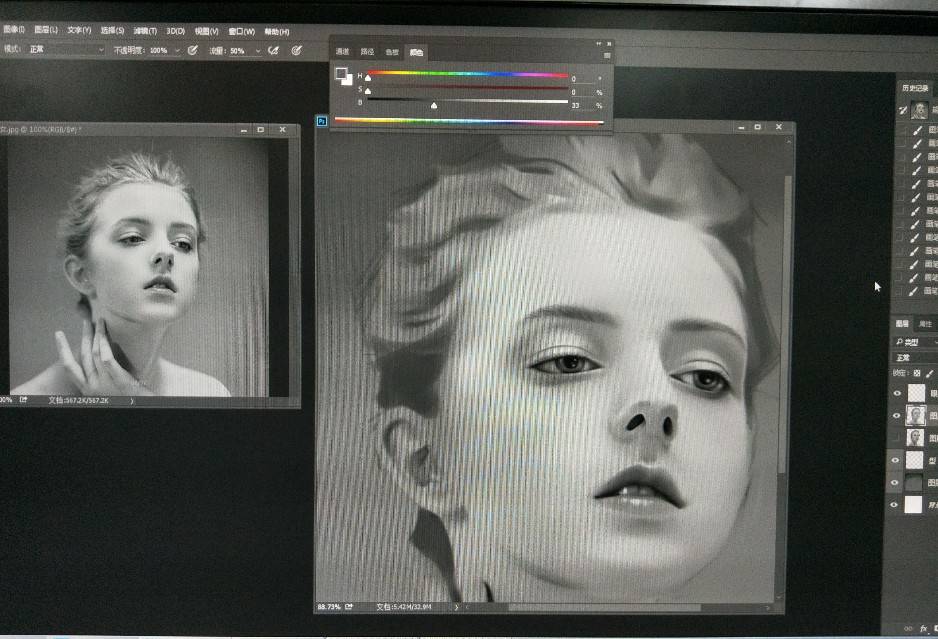Image resolution: width=938 pixels, height=639 pixels.
Task: Toggle lock transparent pixels icon in Layers
Action: click(916, 373)
